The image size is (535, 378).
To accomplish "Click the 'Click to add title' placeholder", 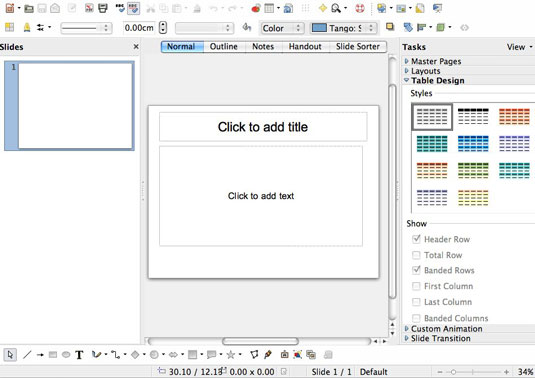I will point(263,127).
